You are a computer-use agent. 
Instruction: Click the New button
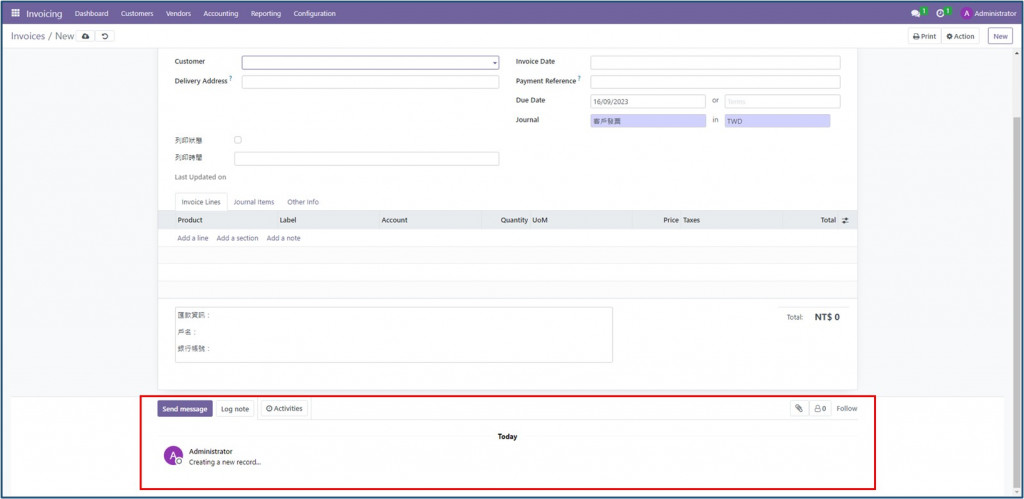tap(1000, 37)
